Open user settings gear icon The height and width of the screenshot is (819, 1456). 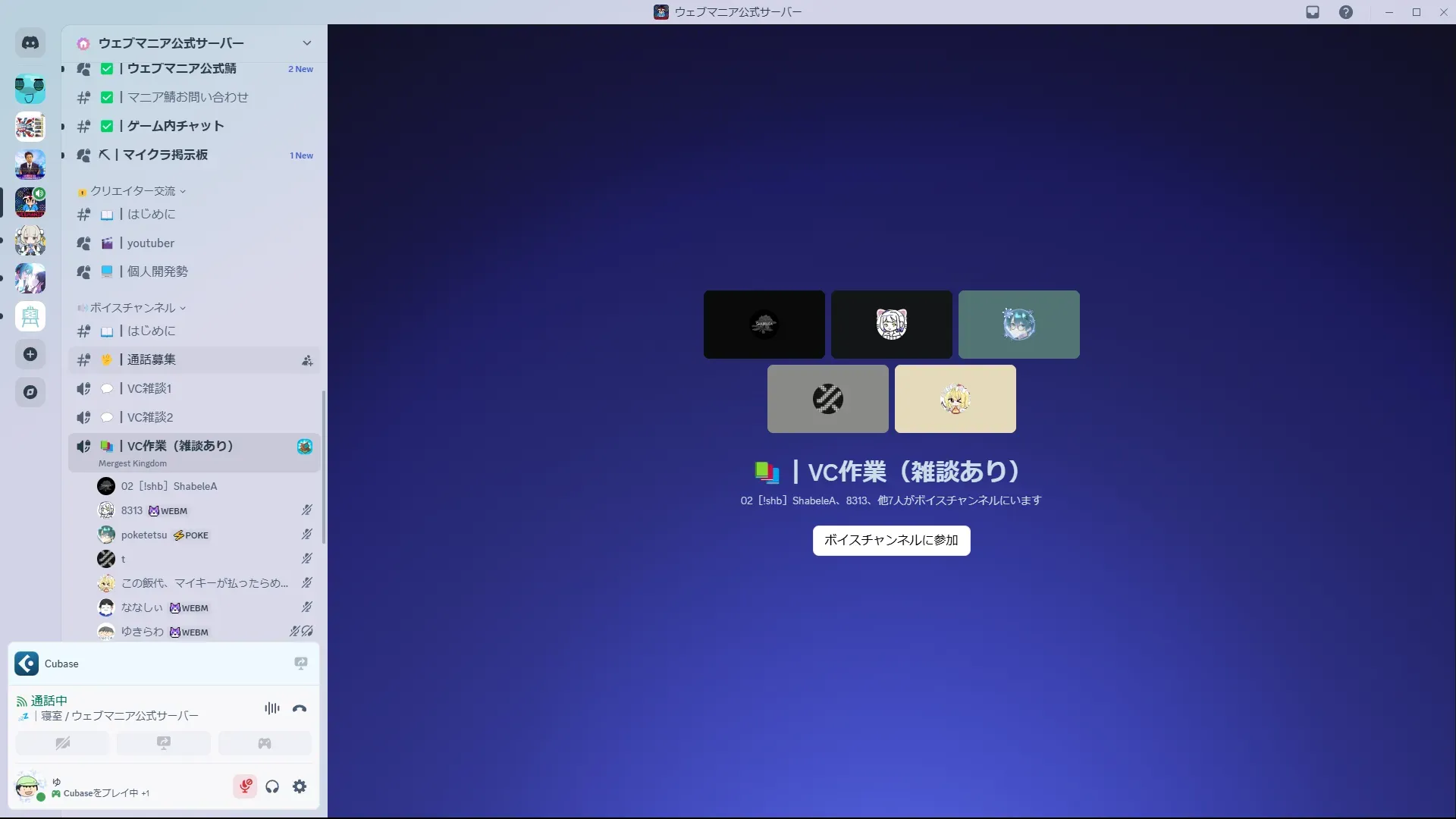pyautogui.click(x=300, y=786)
